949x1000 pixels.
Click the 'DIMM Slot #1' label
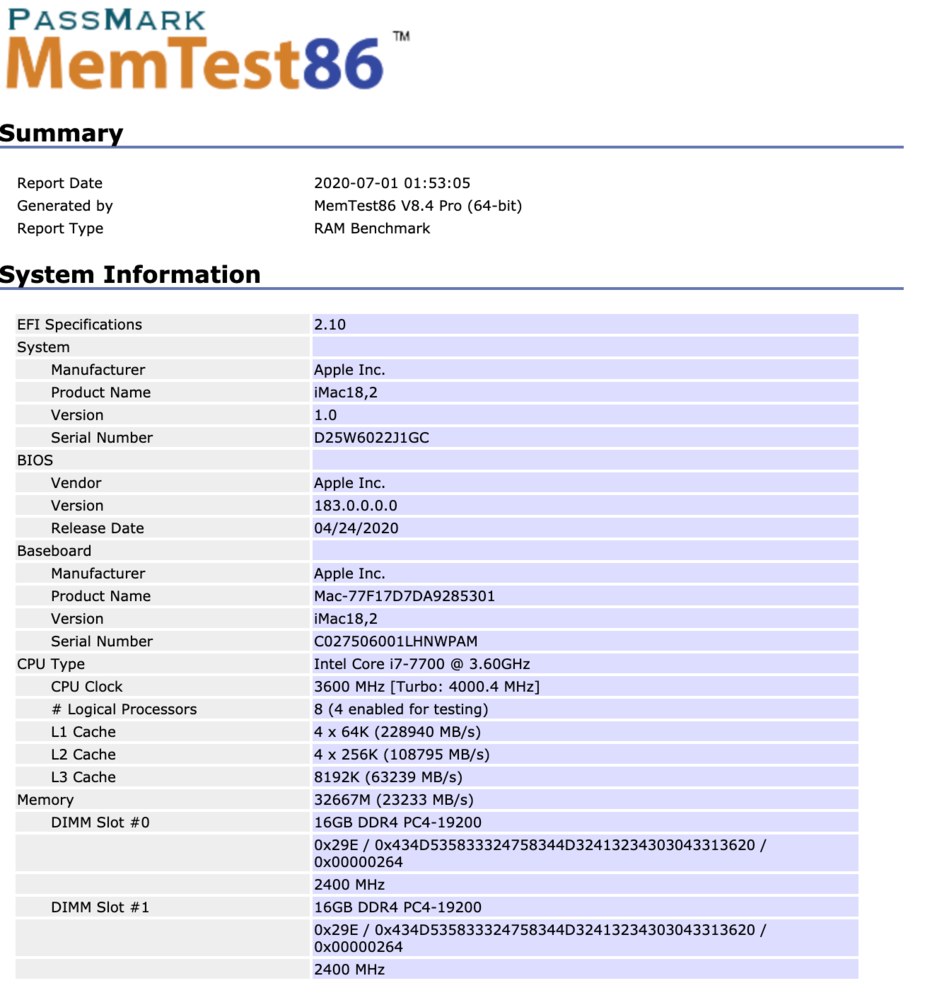coord(100,908)
